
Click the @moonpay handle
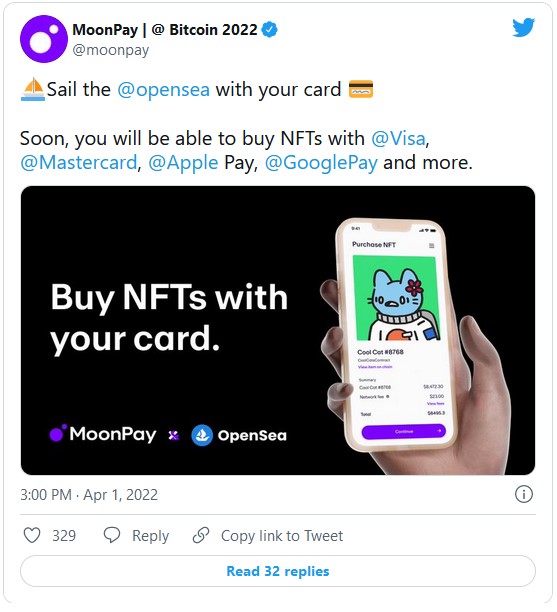pyautogui.click(x=111, y=50)
